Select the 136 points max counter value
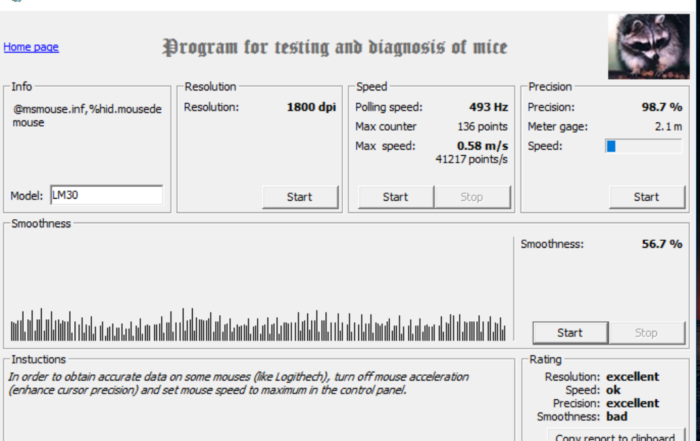The image size is (700, 441). tap(482, 126)
